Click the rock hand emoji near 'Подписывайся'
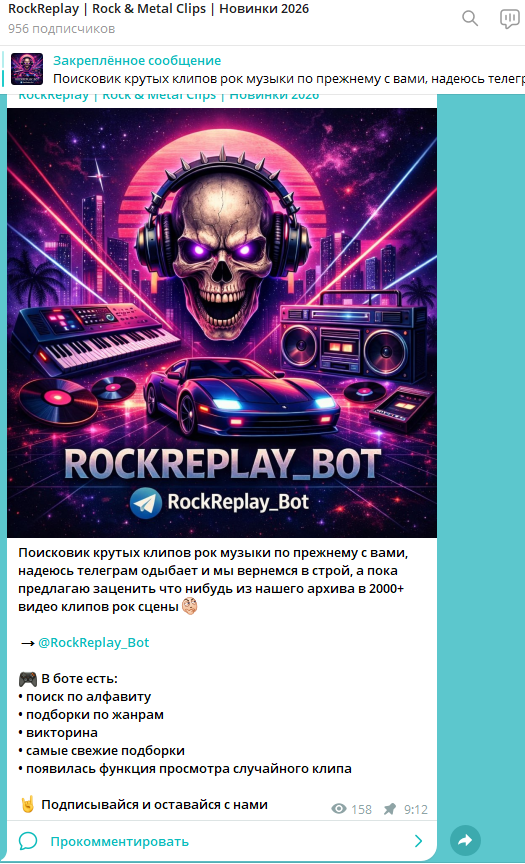 tap(28, 804)
